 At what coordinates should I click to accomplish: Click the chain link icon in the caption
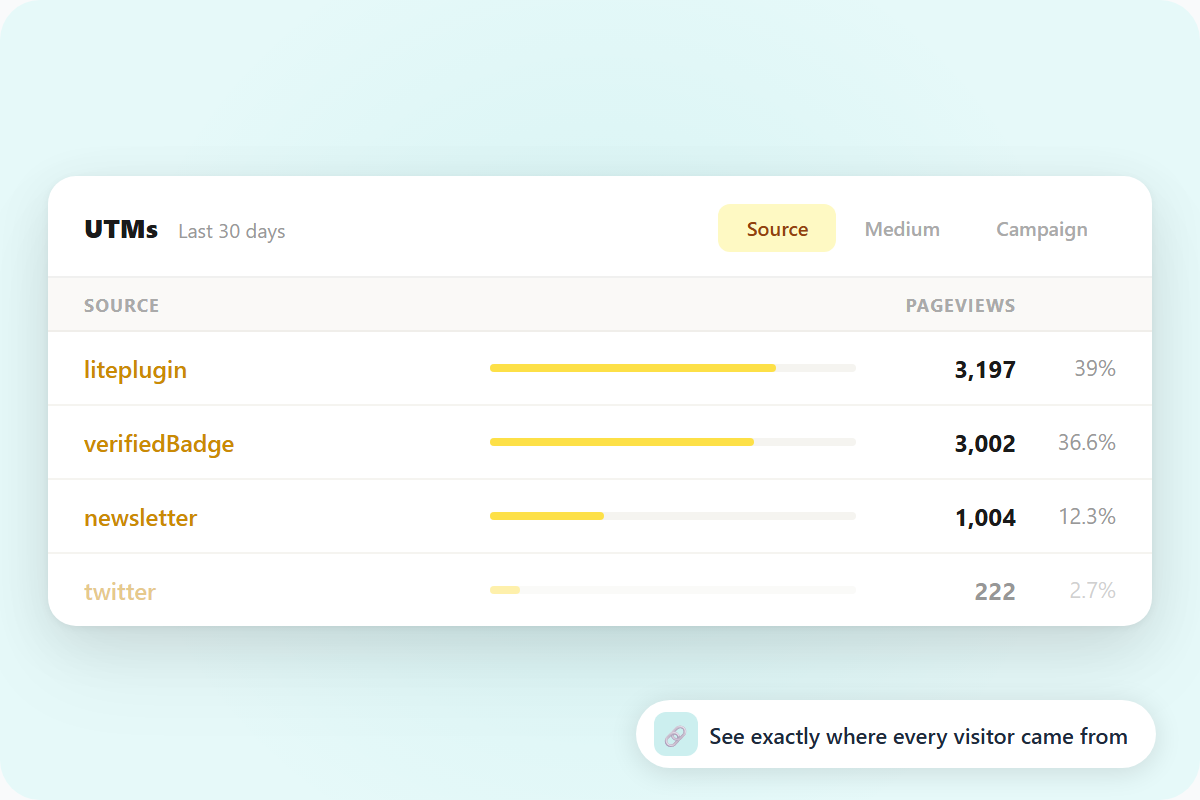[675, 734]
